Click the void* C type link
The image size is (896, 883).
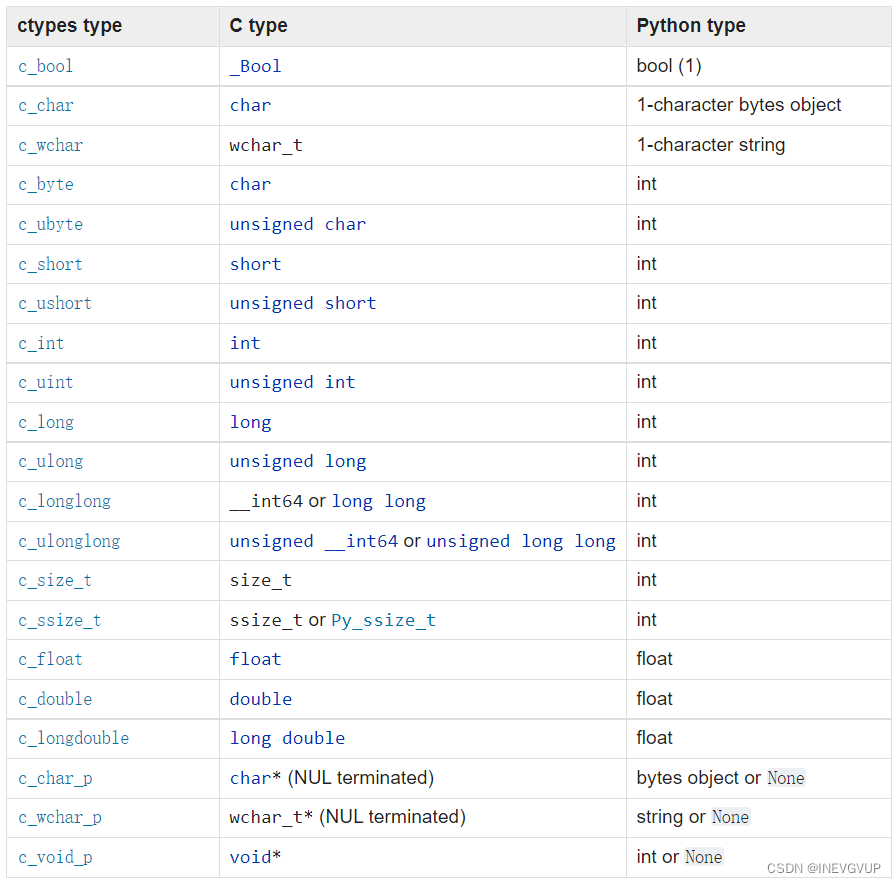pyautogui.click(x=255, y=857)
